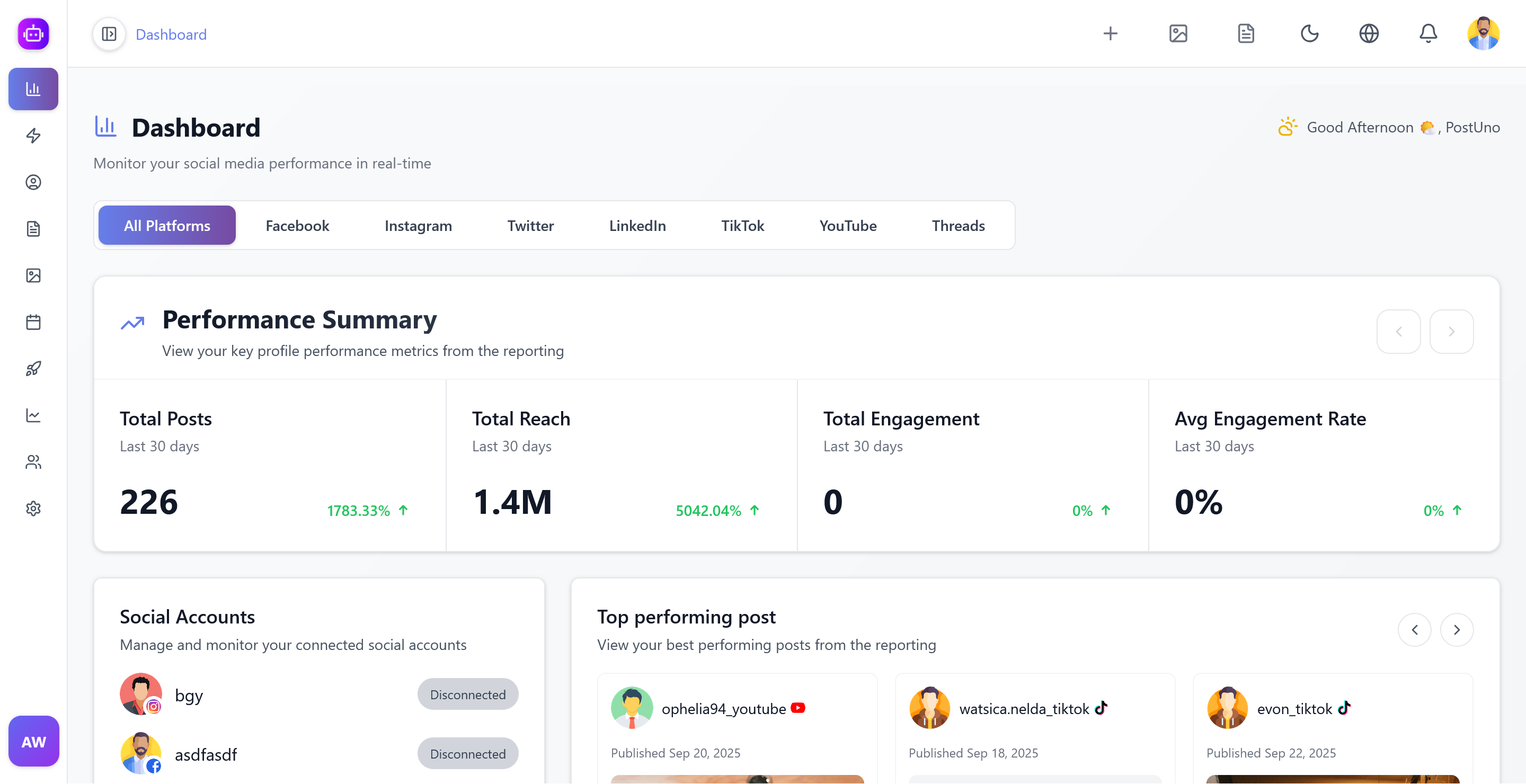Open the Dashboard breadcrumb link
This screenshot has height=784, width=1526.
tap(171, 34)
